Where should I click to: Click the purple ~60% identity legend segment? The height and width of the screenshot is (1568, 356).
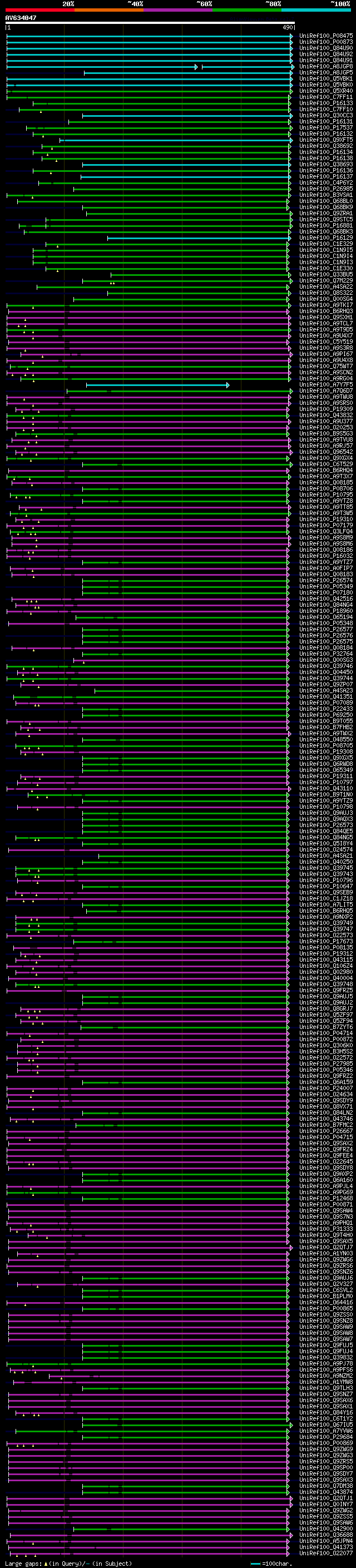(x=179, y=10)
